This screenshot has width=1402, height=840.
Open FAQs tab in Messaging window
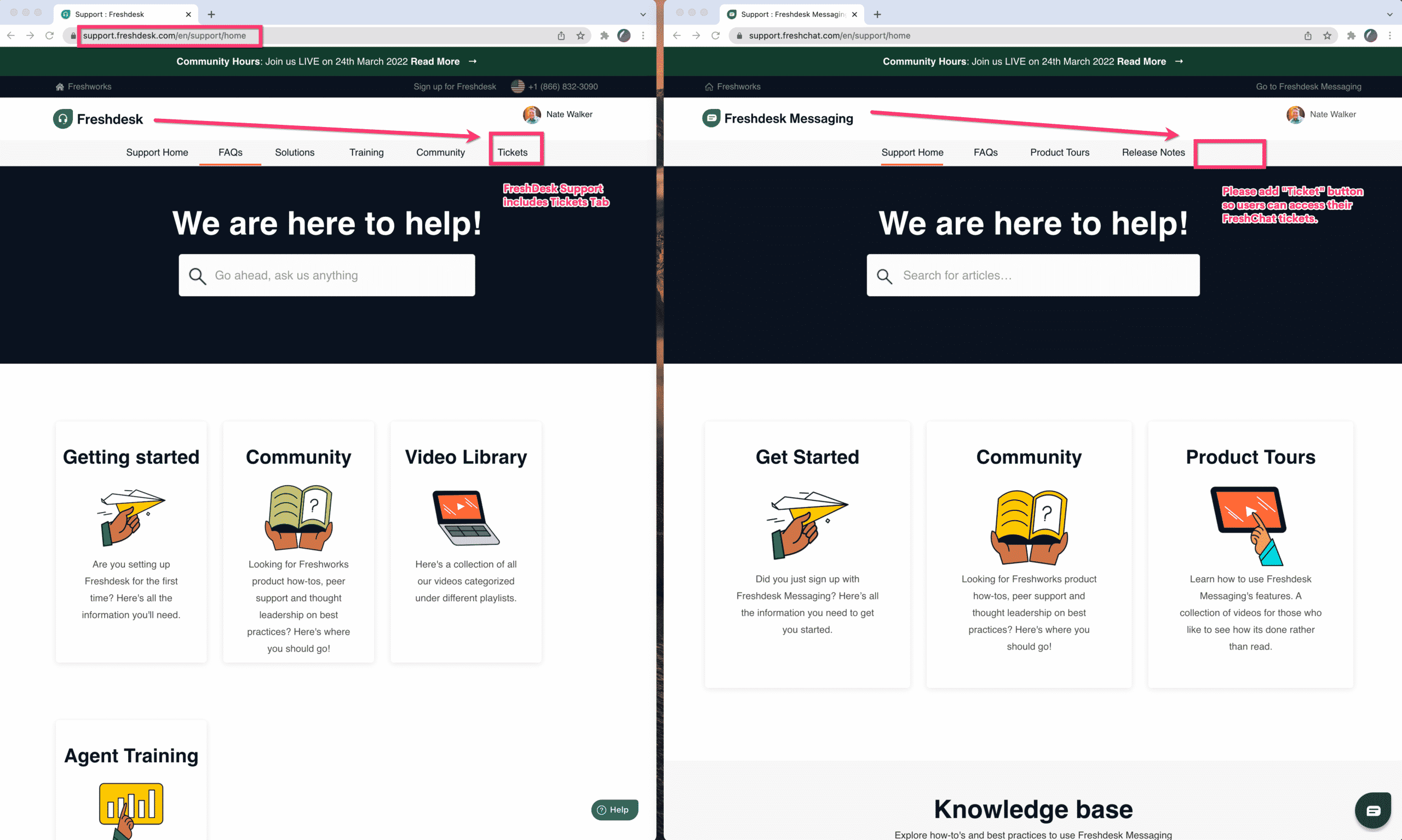[985, 152]
